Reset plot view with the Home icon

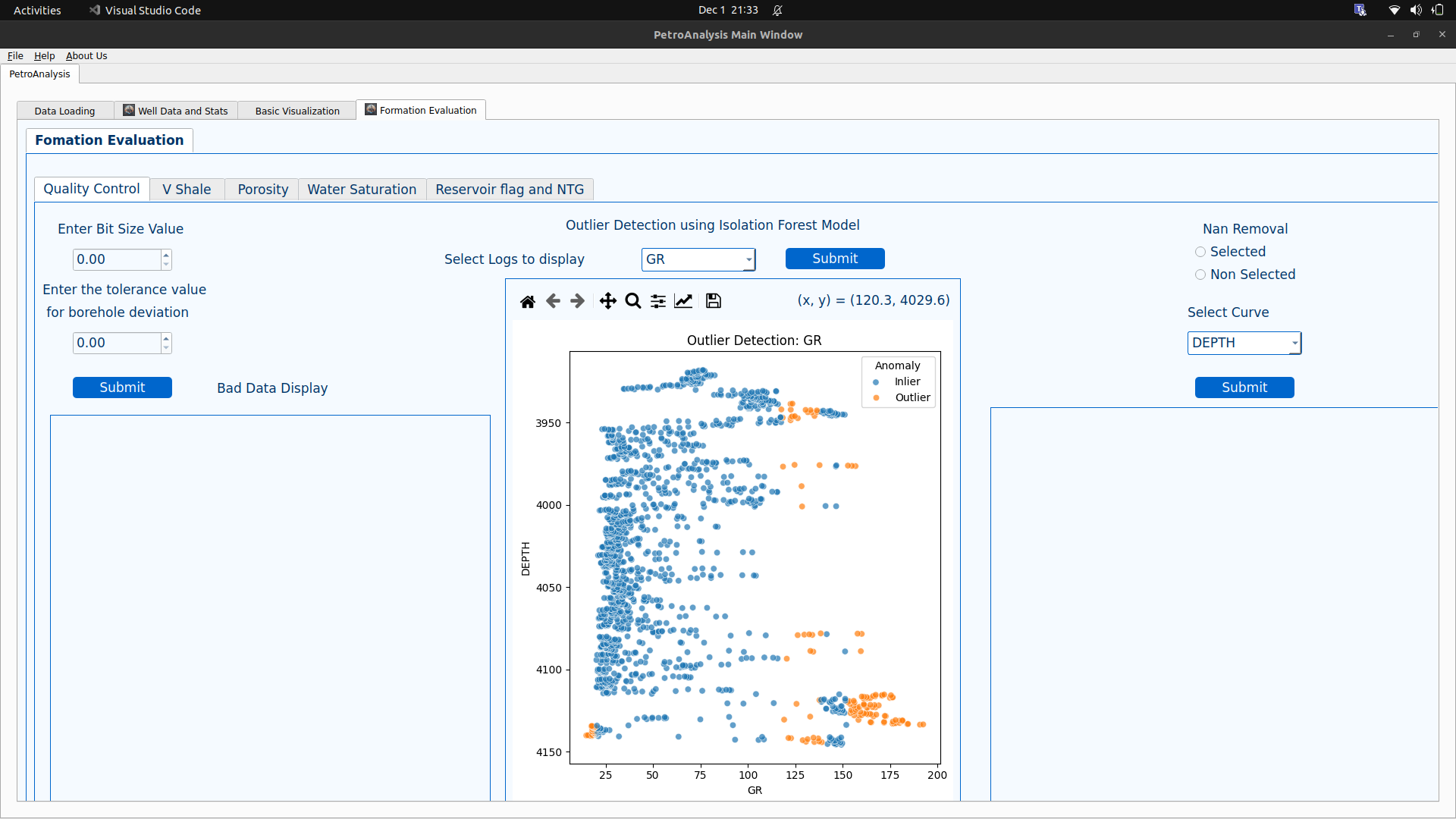pos(528,300)
